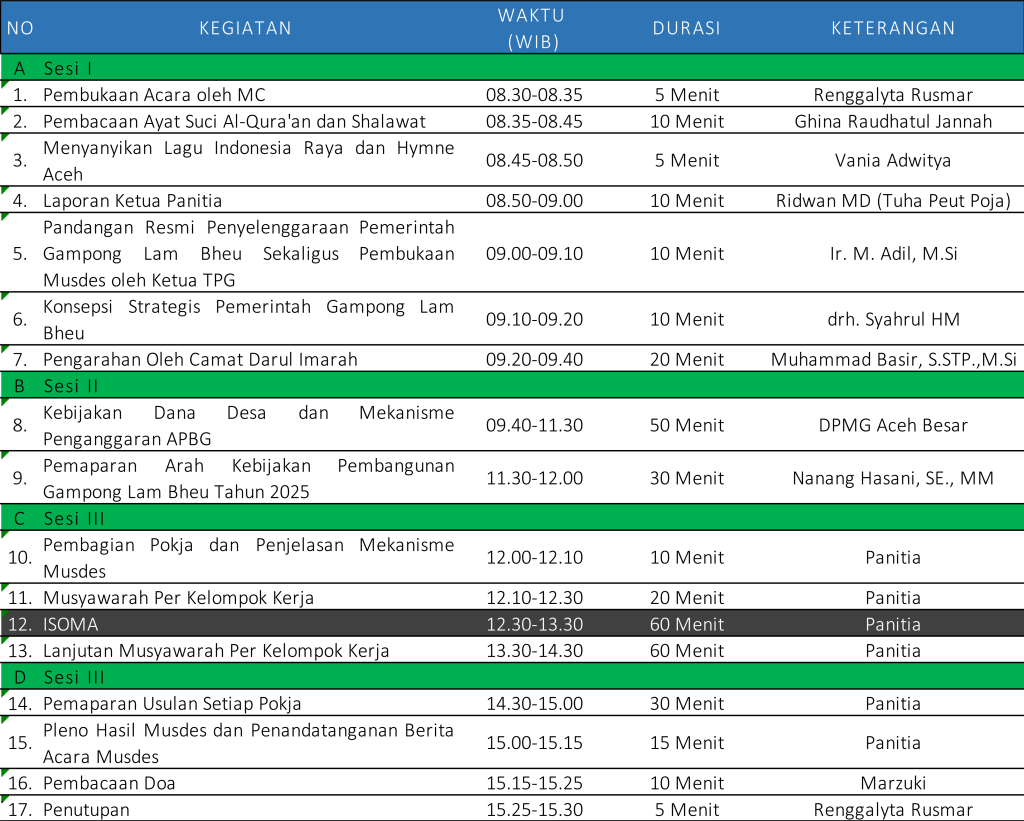Select the time cell 08.45-08.50
The image size is (1024, 821).
click(534, 161)
